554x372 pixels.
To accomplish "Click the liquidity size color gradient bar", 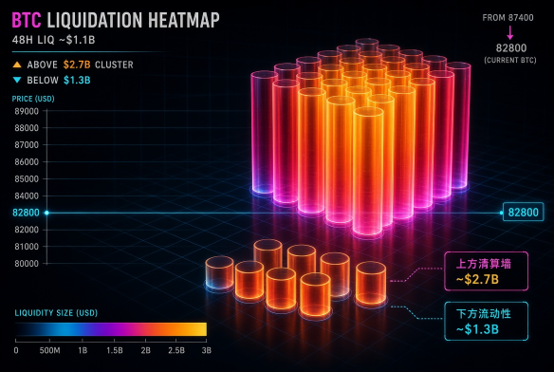I will [111, 329].
